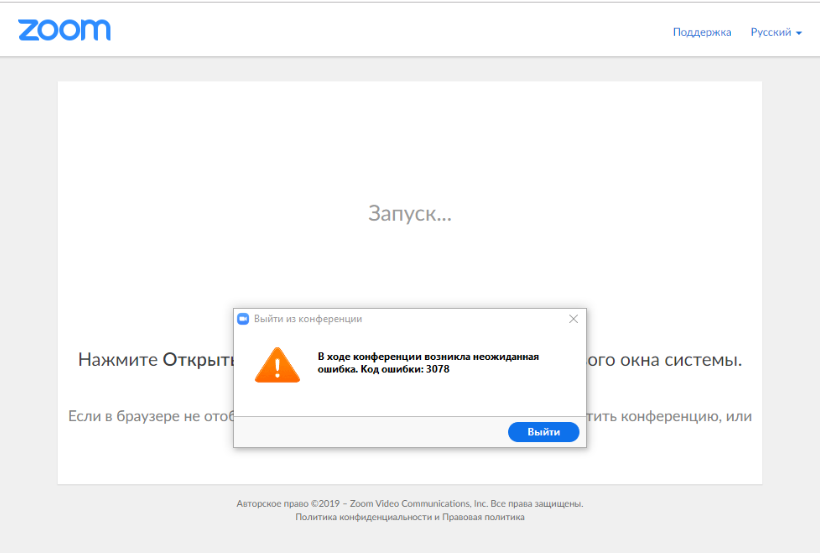Screen dimensions: 820x553
Task: Click the Запуск... launching text
Action: click(410, 213)
